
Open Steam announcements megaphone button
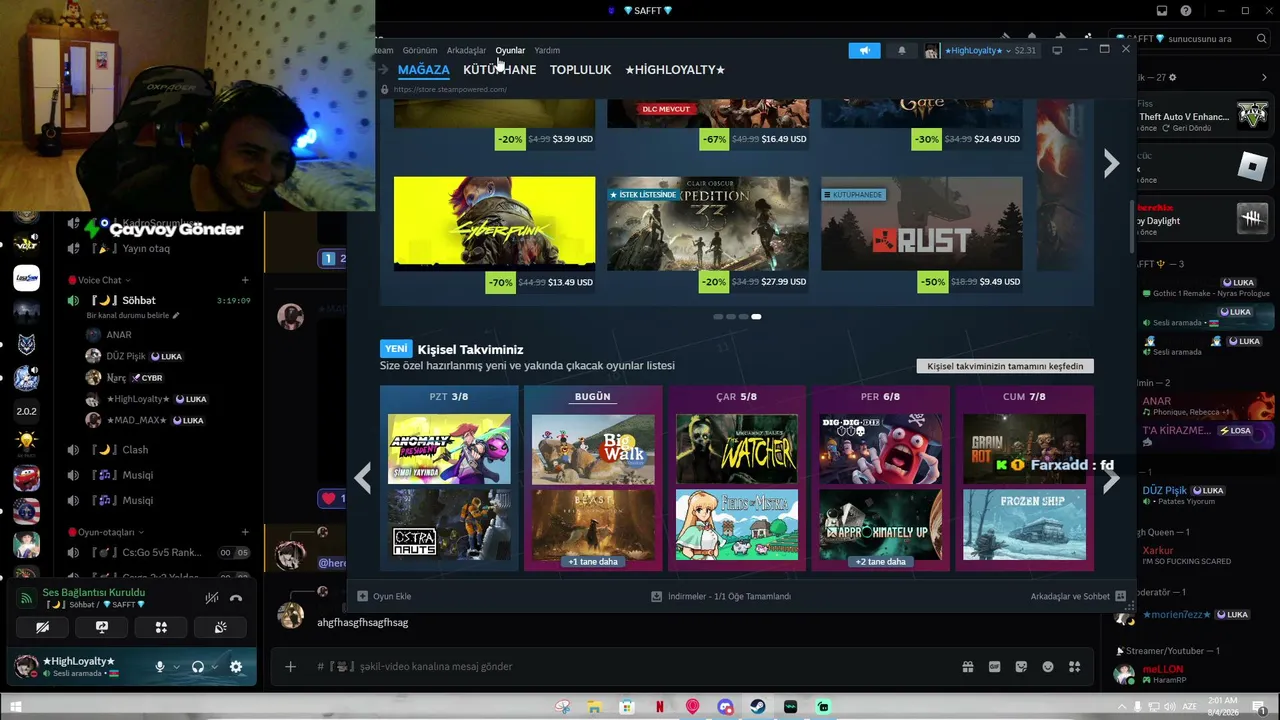[x=864, y=50]
